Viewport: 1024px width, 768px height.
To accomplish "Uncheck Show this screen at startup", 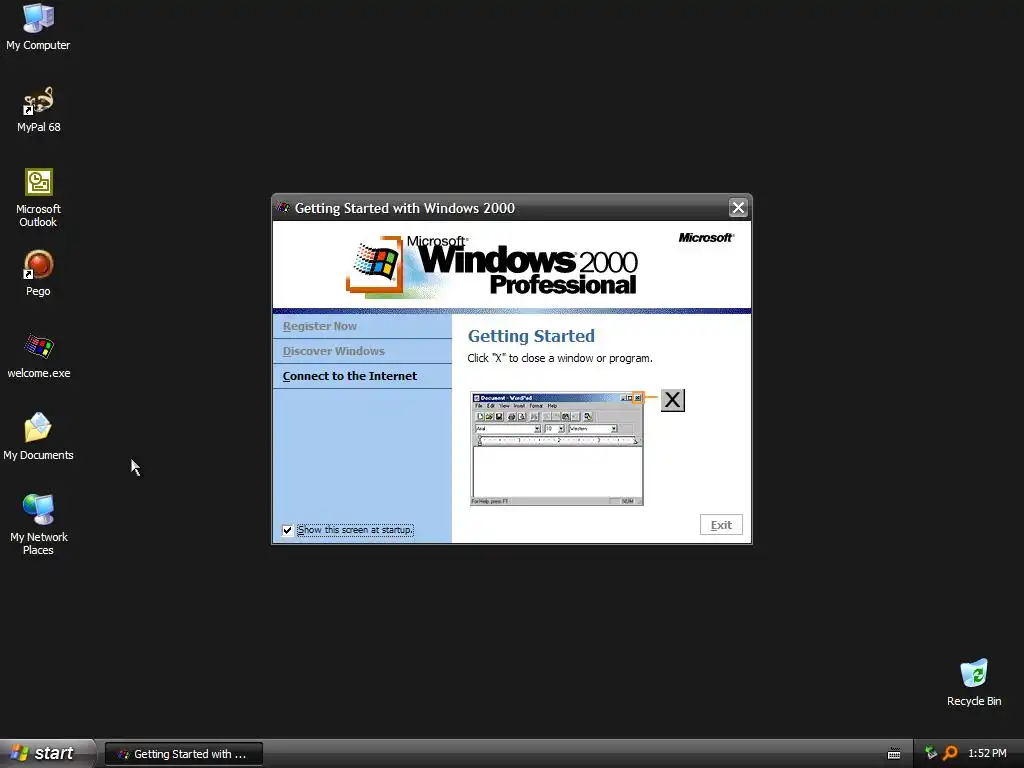I will (x=287, y=530).
